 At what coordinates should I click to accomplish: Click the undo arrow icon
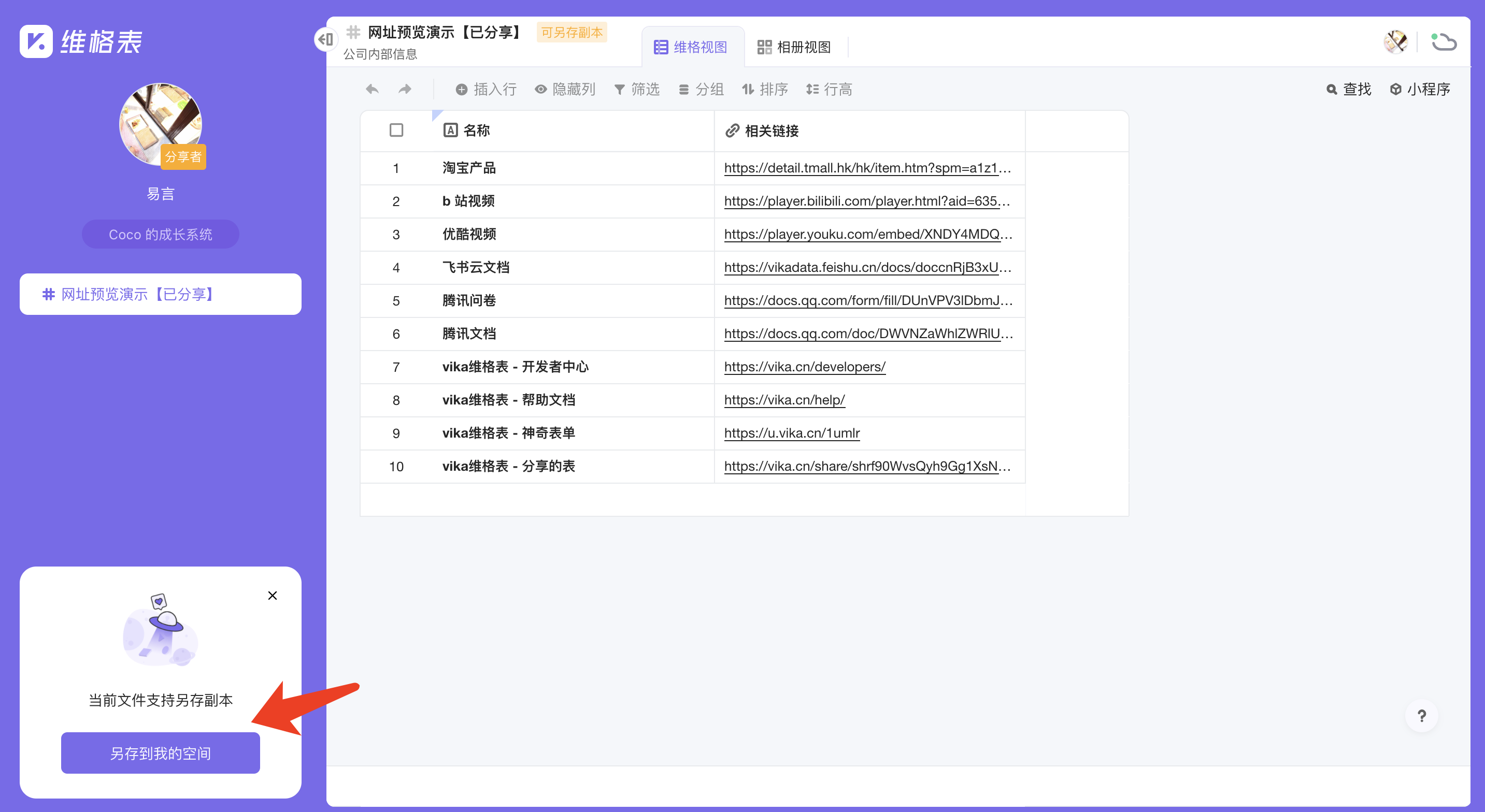coord(373,89)
